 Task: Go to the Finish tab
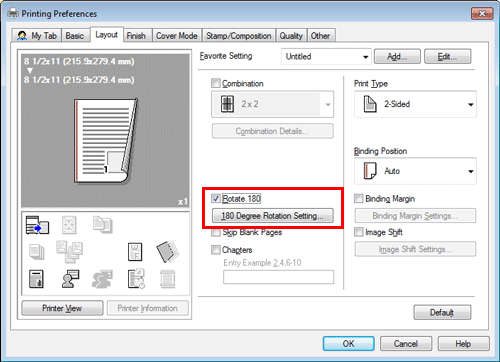click(136, 35)
